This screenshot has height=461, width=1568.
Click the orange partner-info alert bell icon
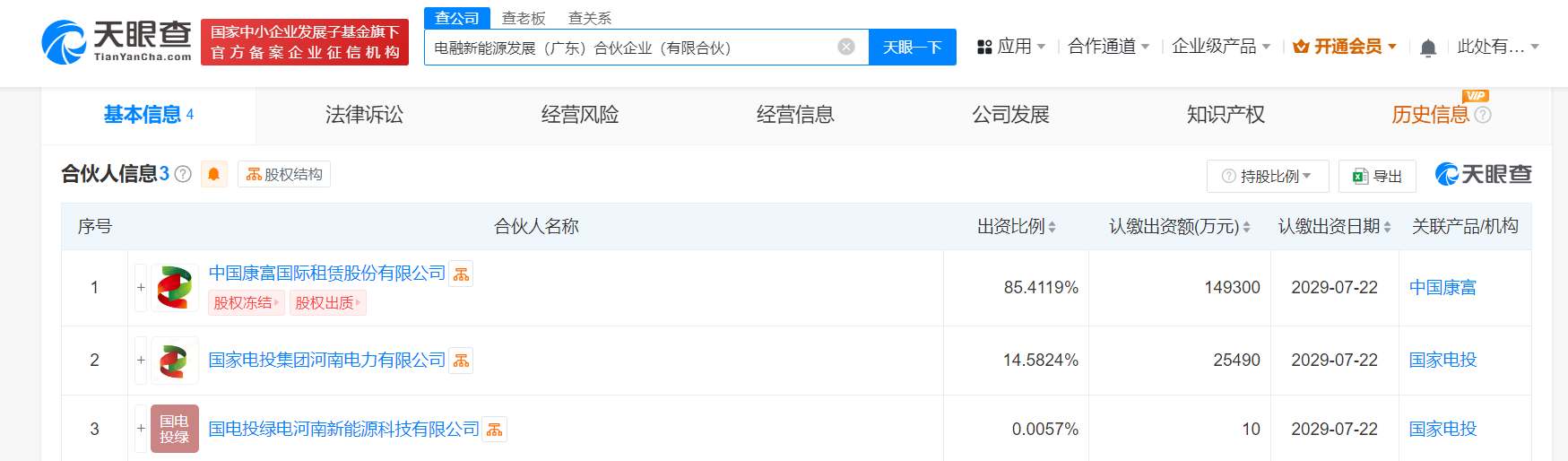coord(213,174)
